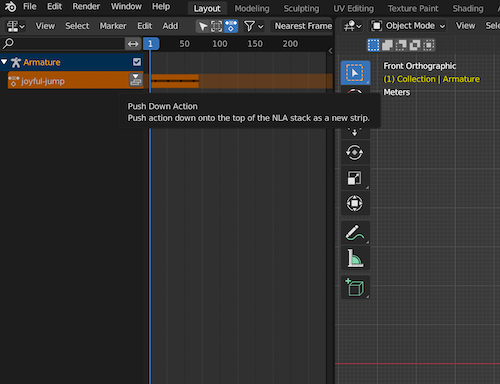This screenshot has height=384, width=500.
Task: Select the Armature channel name
Action: (42, 62)
